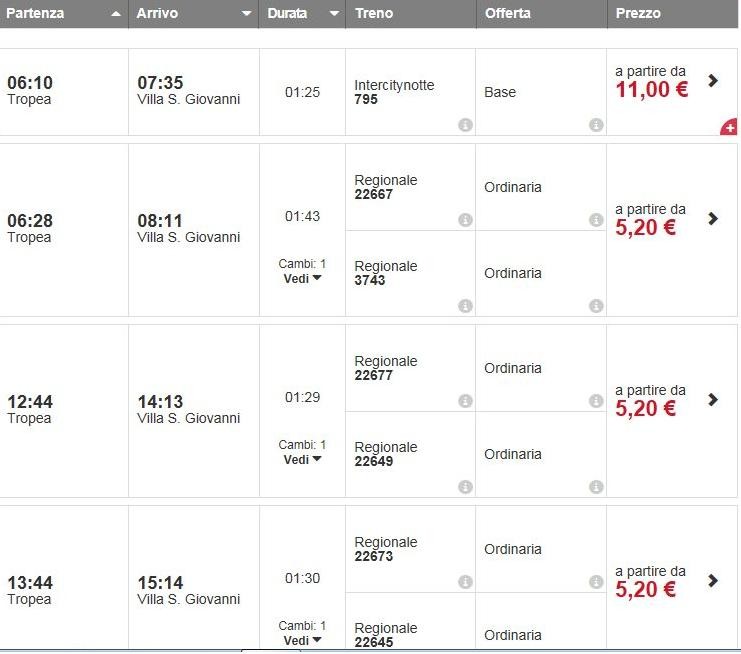
Task: Sort by Durata column header
Action: coord(302,14)
